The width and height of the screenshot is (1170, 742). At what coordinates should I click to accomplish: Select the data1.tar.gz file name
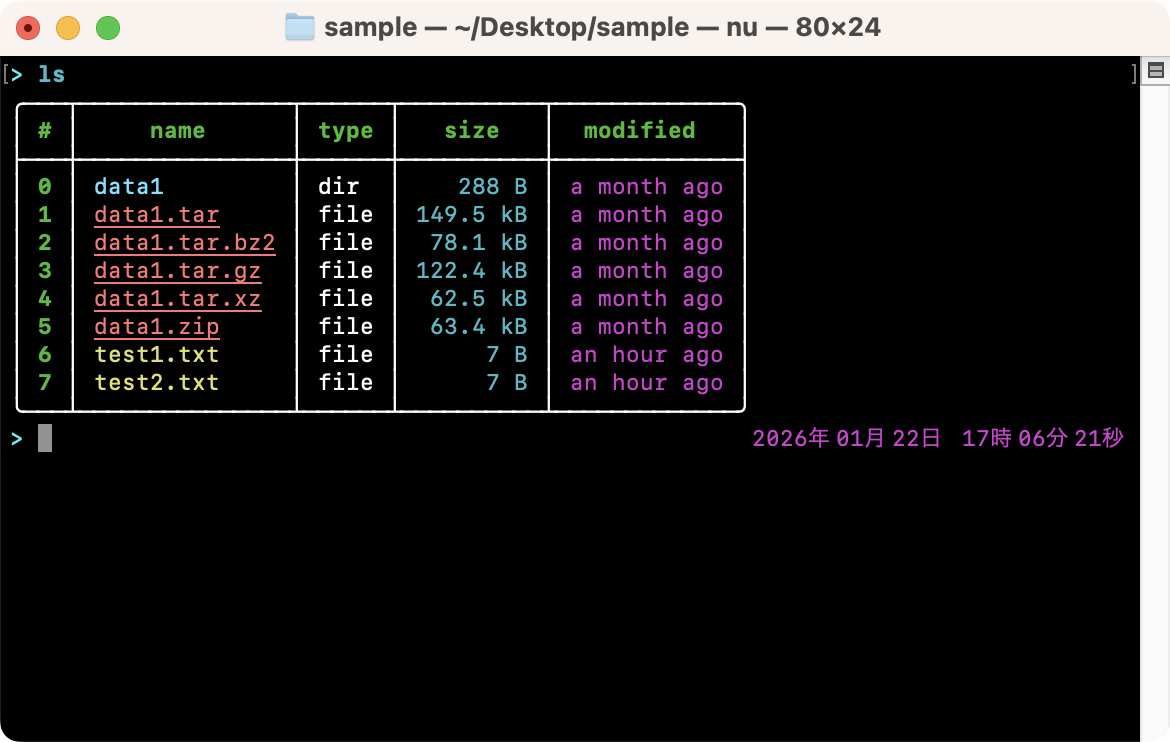tap(177, 271)
